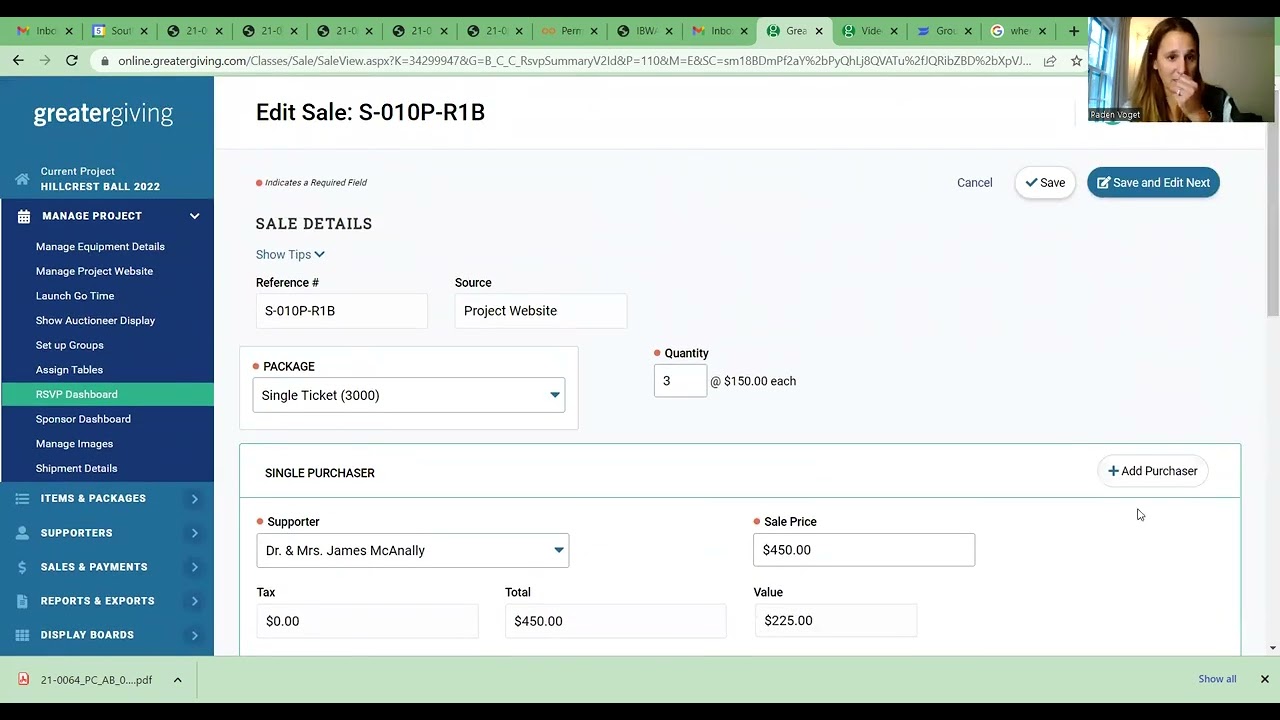Open the Supporter dropdown
Screen dimensions: 1280x720
(413, 550)
